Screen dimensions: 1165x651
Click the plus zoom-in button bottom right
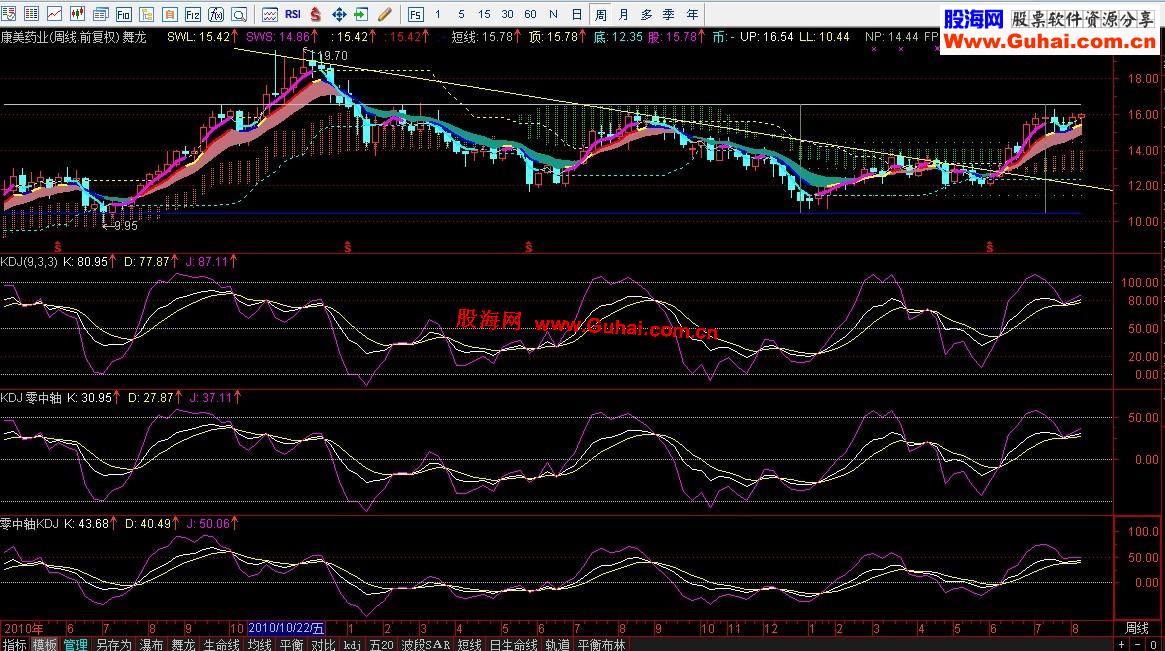coord(1123,645)
